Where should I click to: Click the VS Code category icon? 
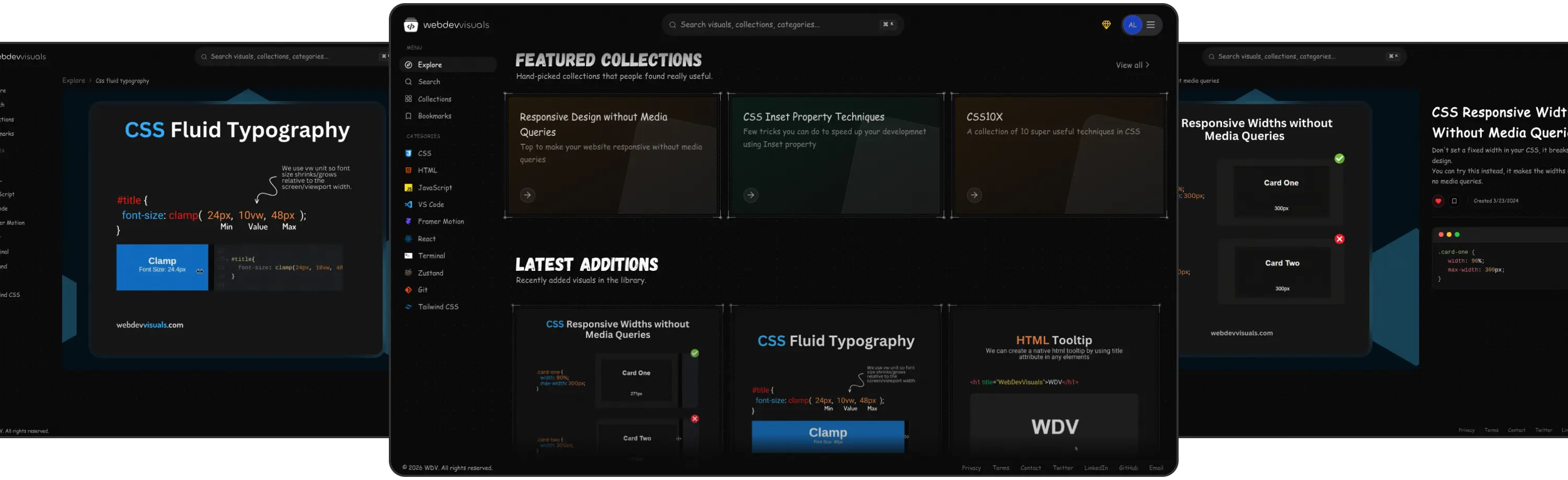[x=408, y=204]
